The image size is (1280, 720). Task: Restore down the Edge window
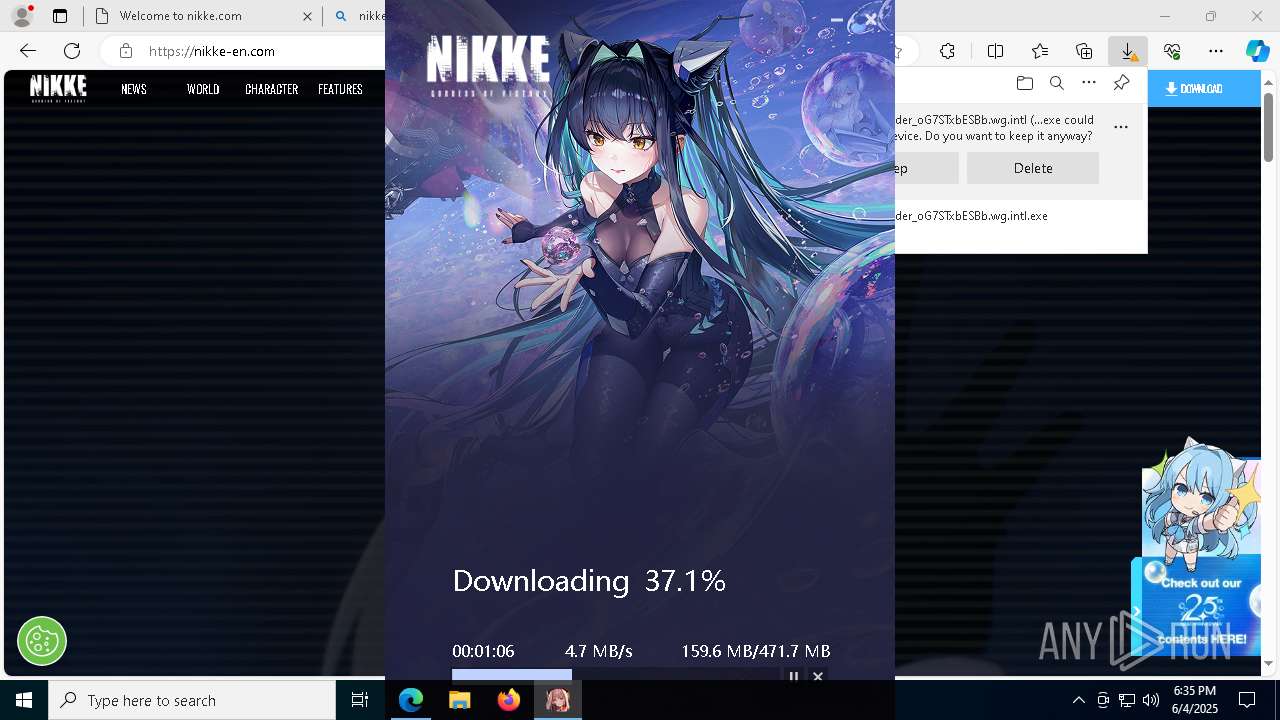click(1211, 16)
